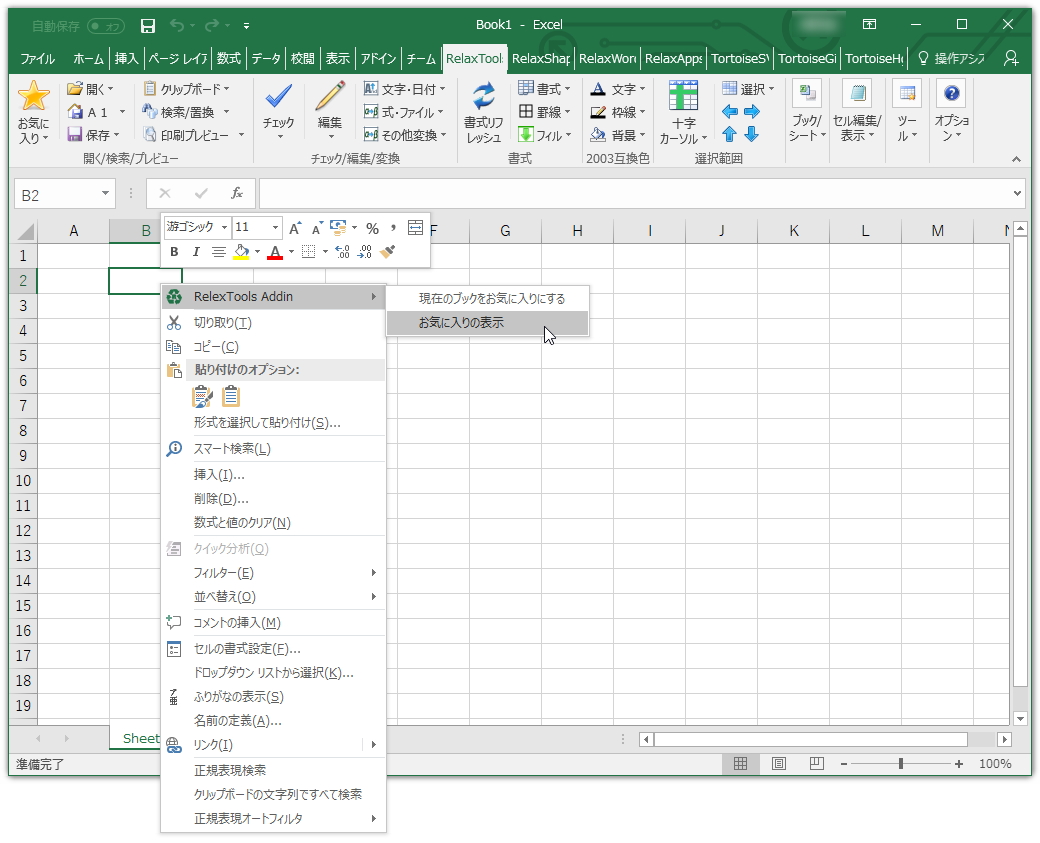Choose セルの書式設定(F)... from context menu
The image size is (1040, 843).
(273, 649)
